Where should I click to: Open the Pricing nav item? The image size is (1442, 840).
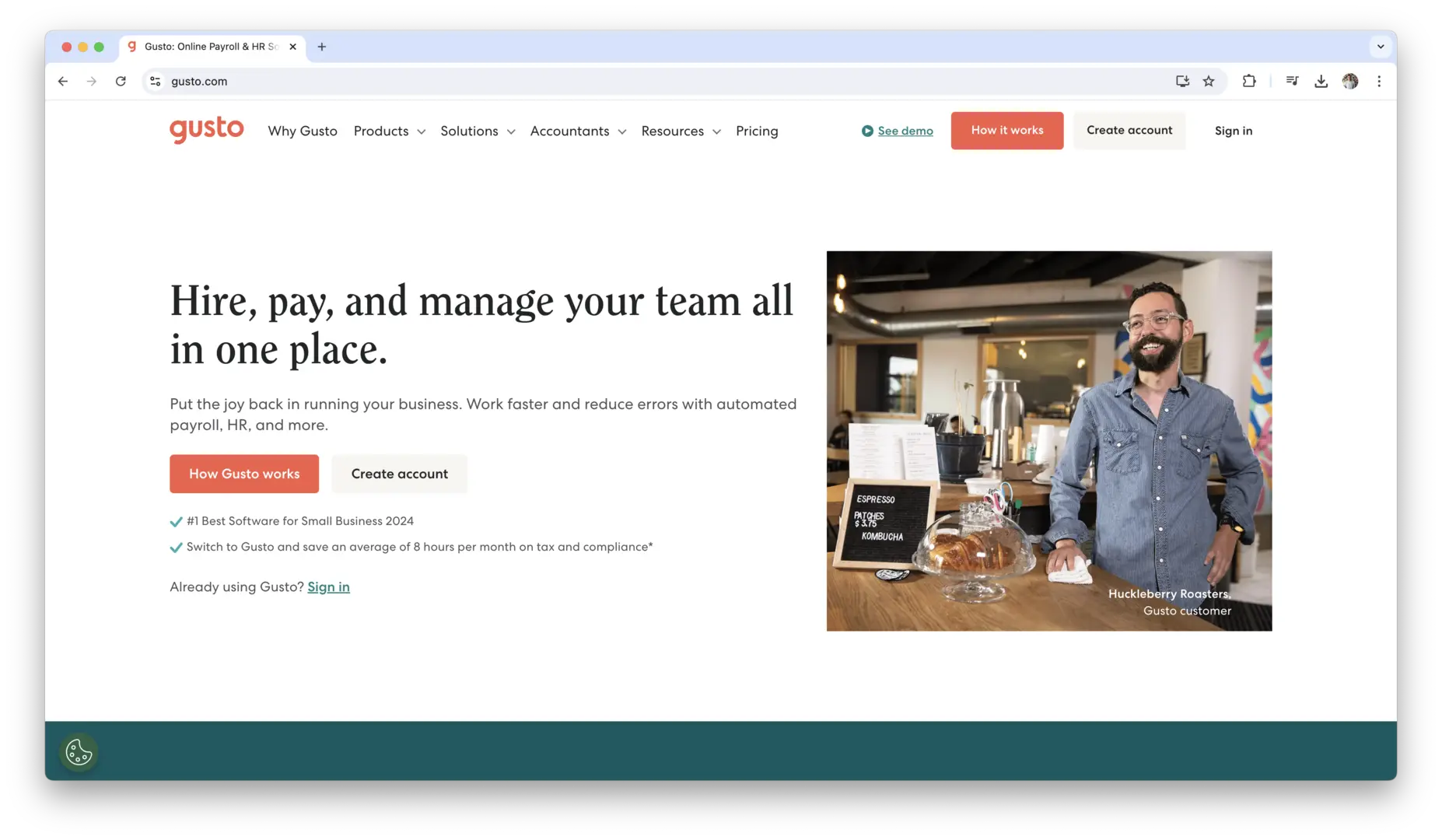click(757, 131)
